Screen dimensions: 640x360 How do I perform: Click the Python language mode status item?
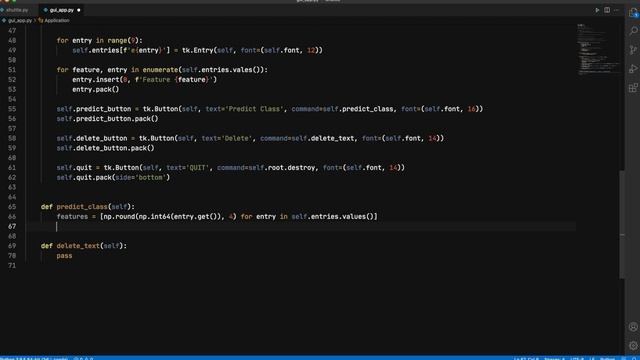[607, 358]
